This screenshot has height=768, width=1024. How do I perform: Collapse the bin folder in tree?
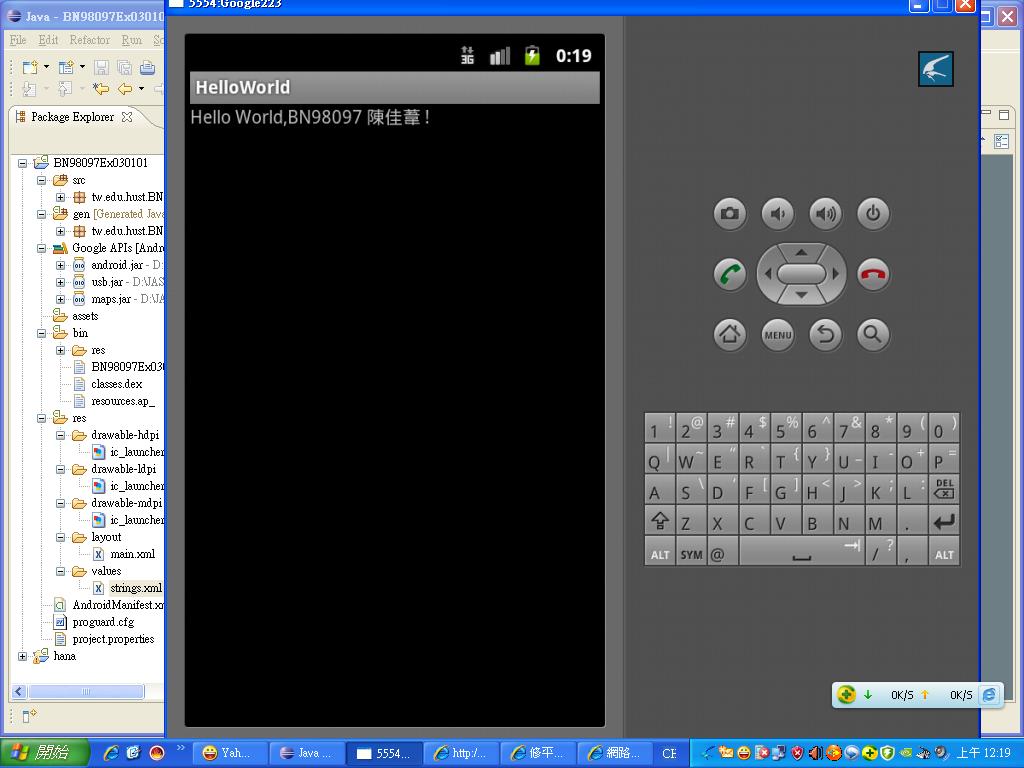tap(42, 334)
